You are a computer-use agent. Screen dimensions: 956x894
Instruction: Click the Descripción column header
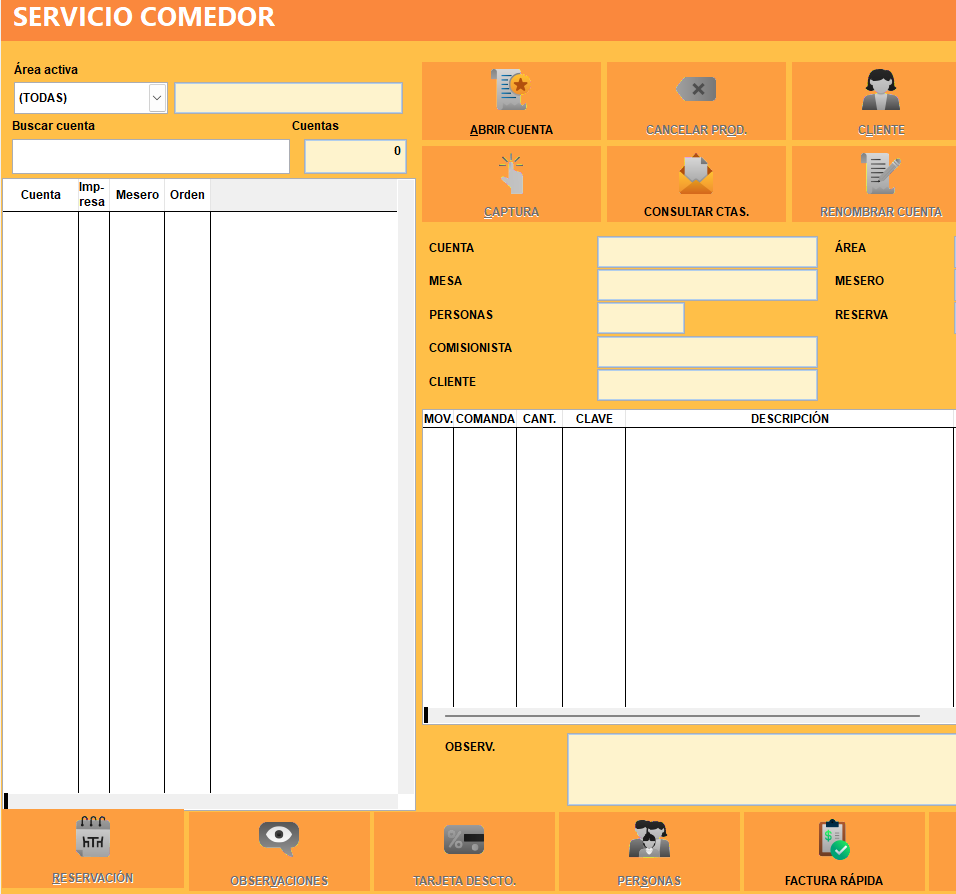789,419
